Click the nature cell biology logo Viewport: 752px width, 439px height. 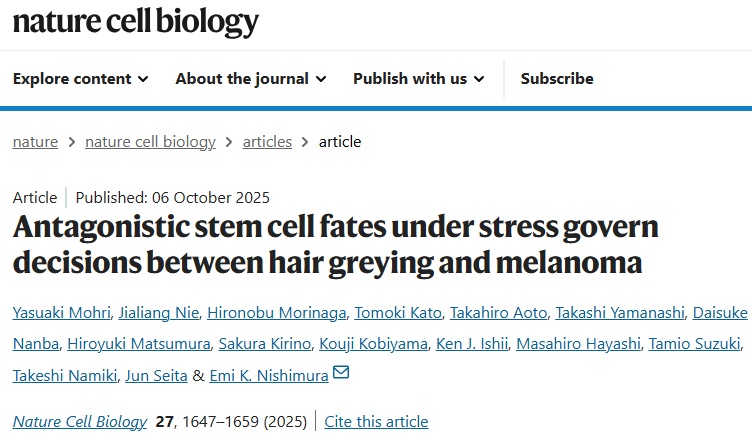point(135,22)
